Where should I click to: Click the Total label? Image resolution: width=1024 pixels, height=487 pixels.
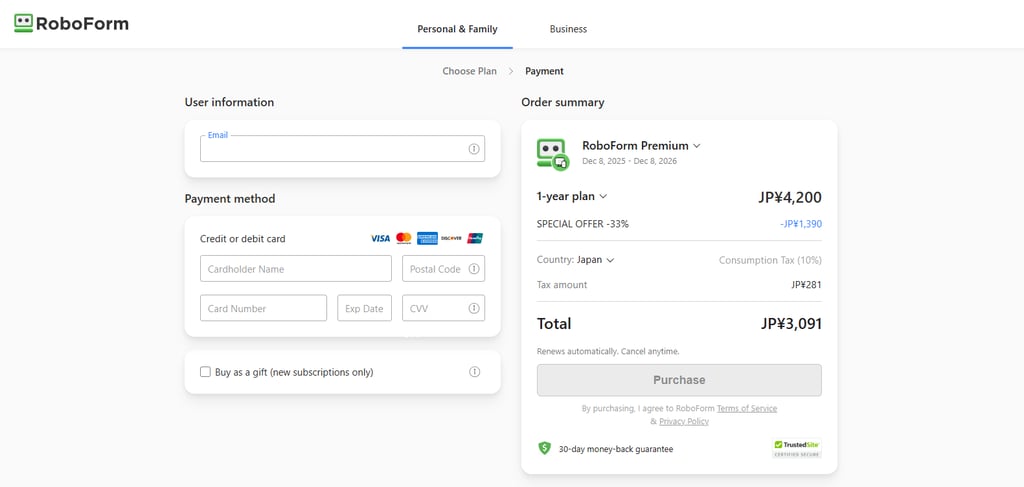point(554,324)
